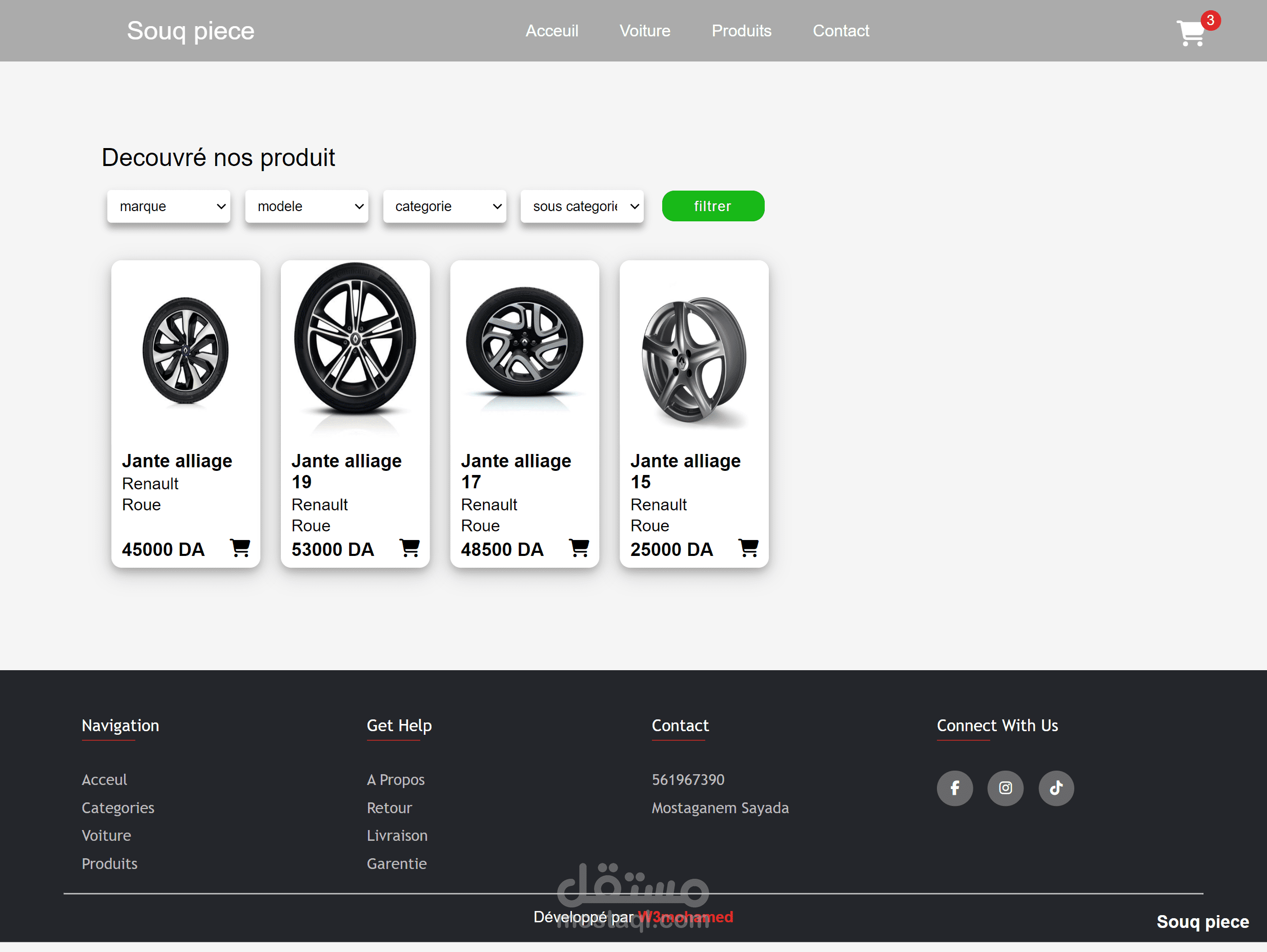
Task: Add Jante alliage 19 to cart
Action: coord(410,548)
